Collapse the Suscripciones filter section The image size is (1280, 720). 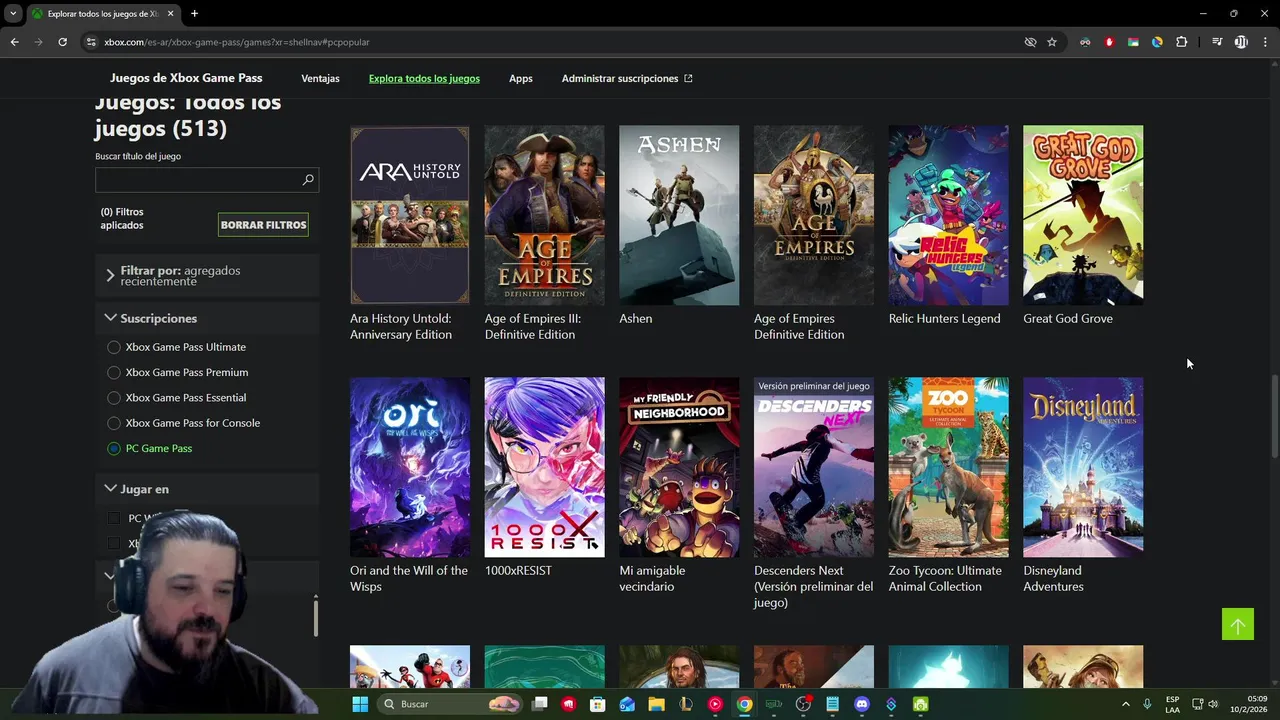pos(207,318)
